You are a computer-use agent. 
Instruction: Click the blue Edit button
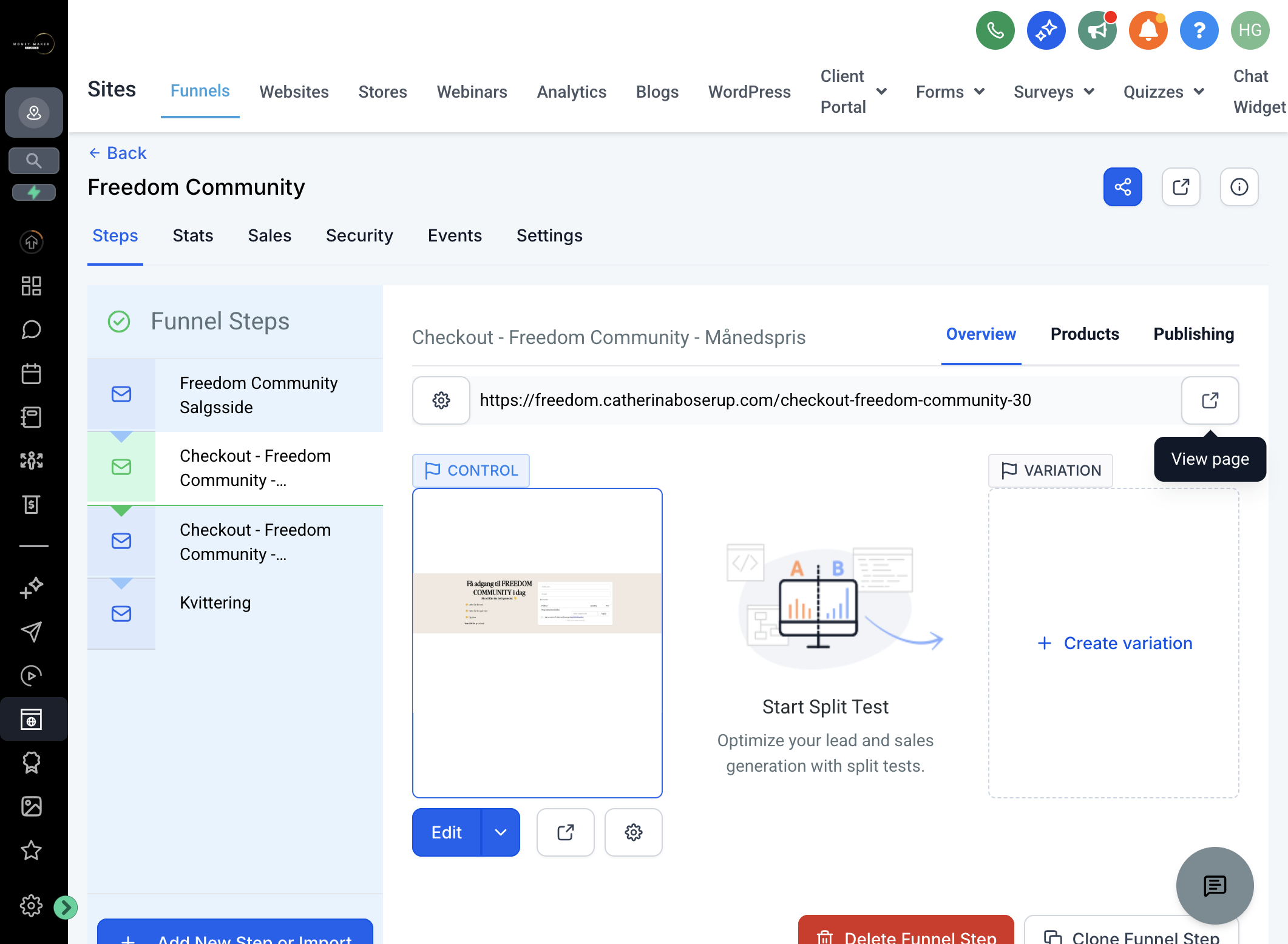[x=447, y=832]
